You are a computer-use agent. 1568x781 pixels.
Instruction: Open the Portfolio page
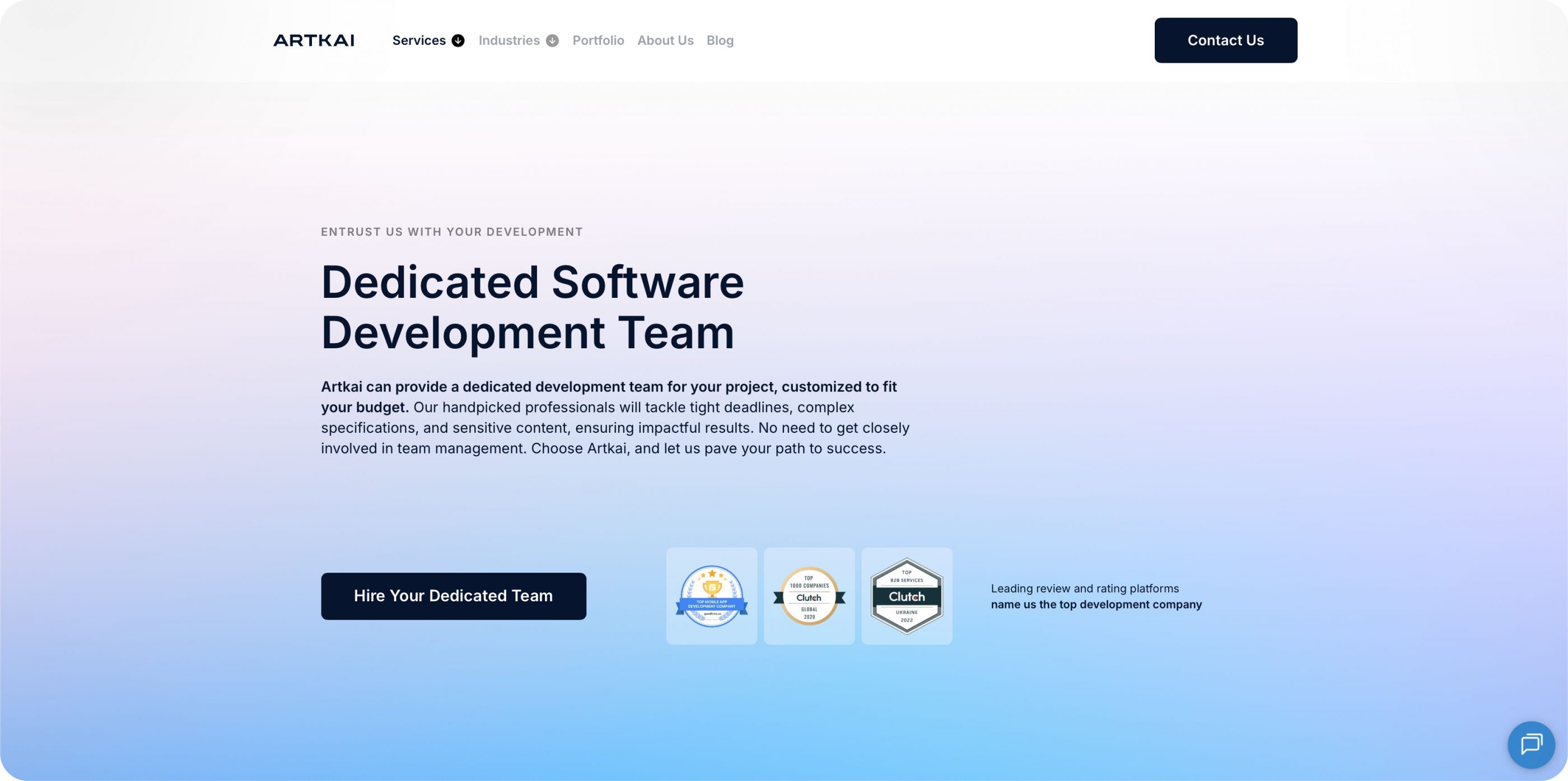click(598, 40)
